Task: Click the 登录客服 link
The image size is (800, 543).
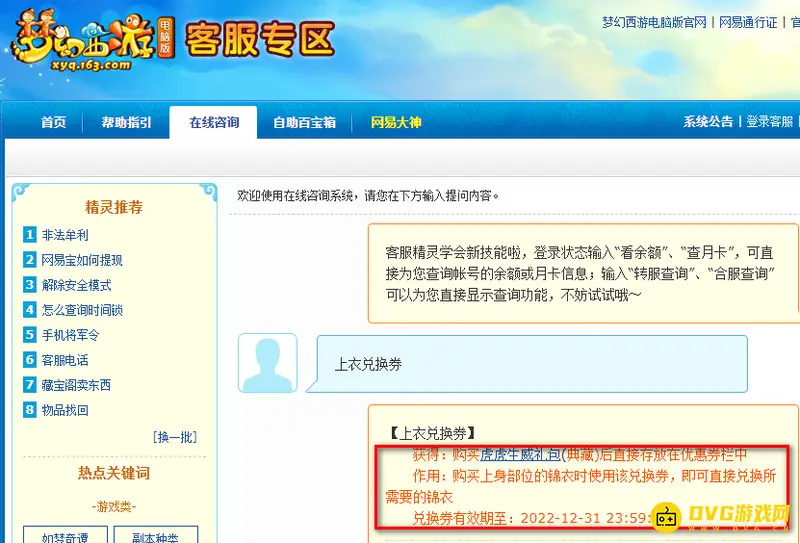Action: [x=769, y=121]
